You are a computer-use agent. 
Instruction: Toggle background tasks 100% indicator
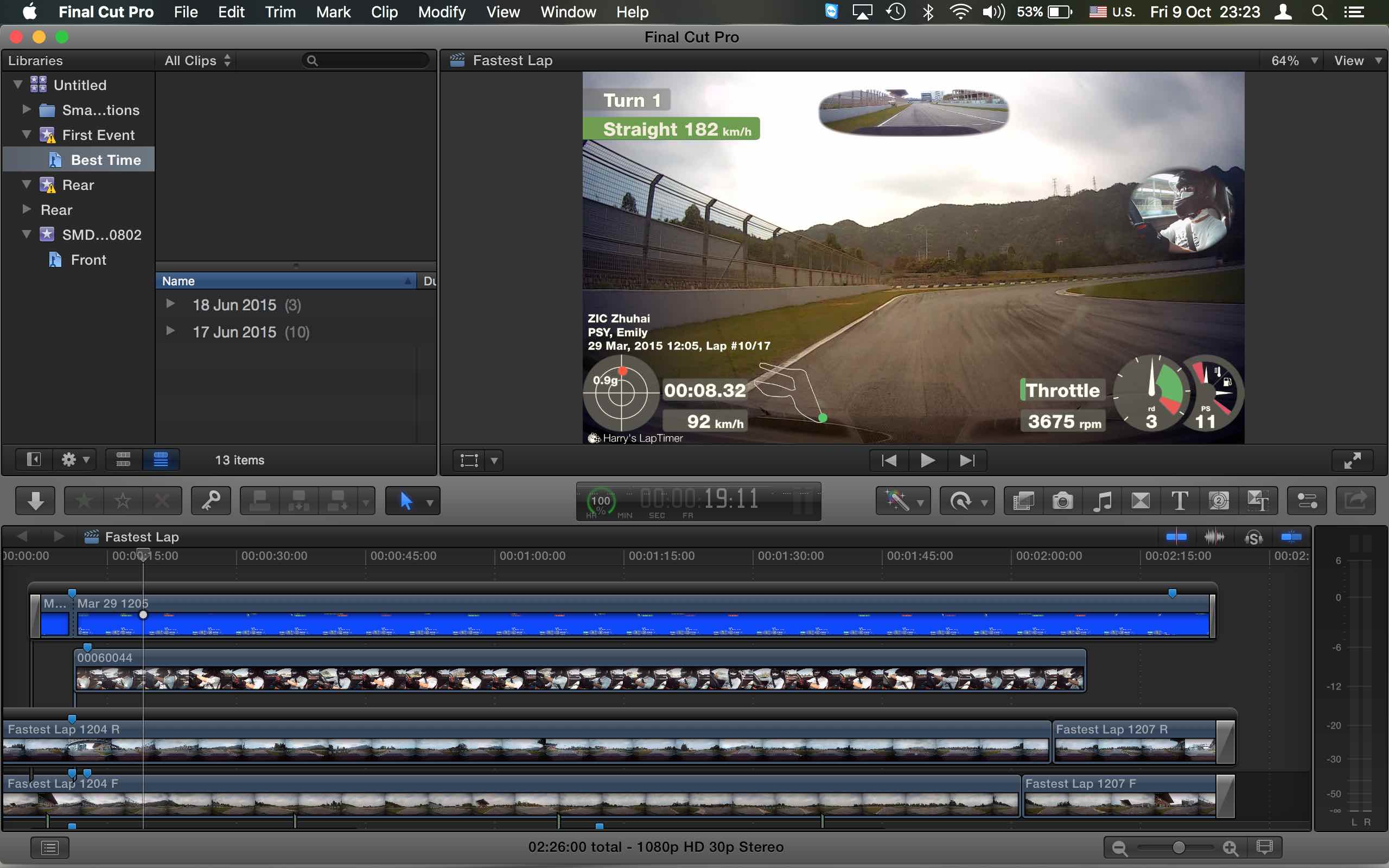tap(601, 501)
